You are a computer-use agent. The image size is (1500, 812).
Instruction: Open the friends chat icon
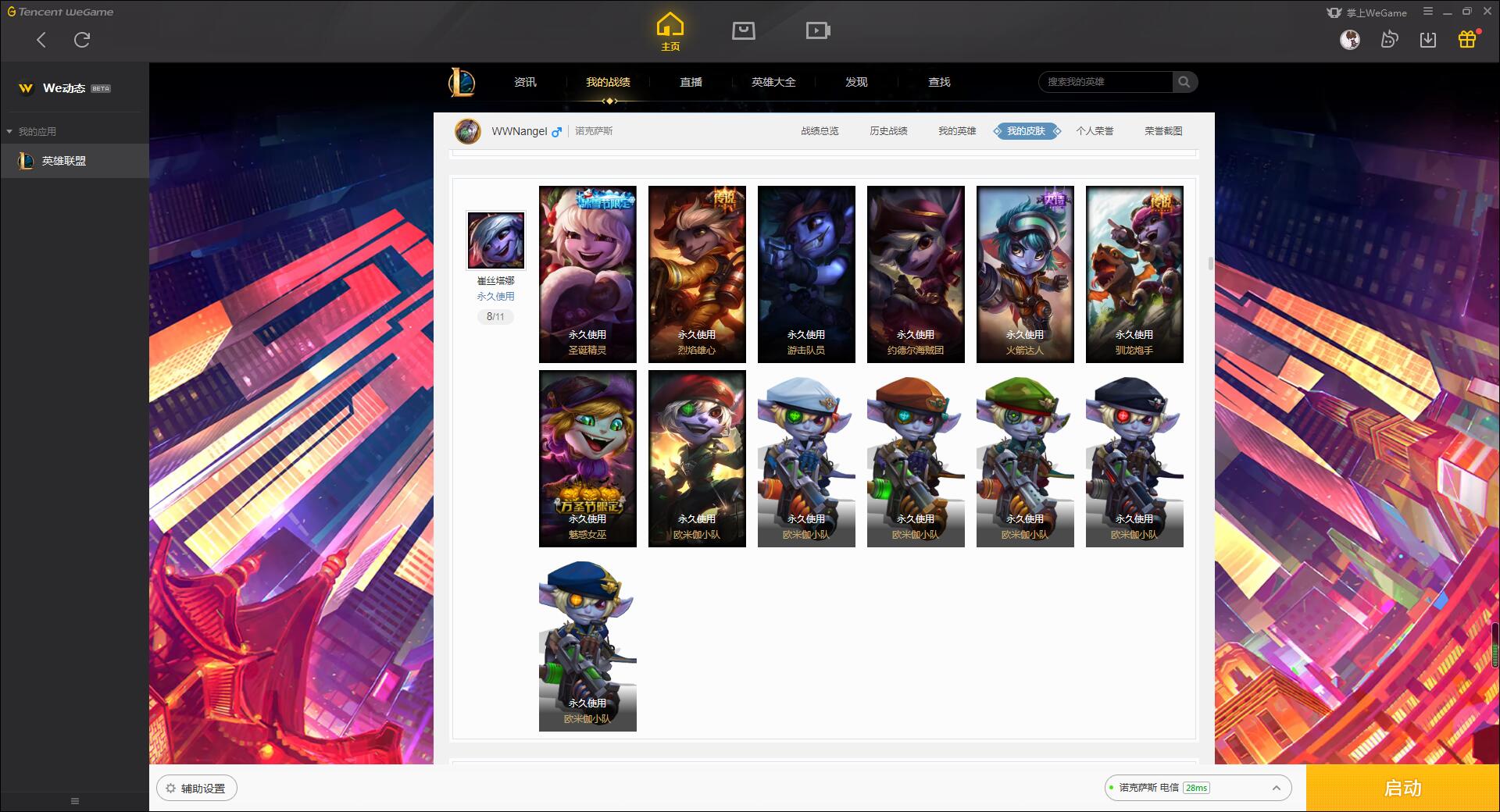1389,39
